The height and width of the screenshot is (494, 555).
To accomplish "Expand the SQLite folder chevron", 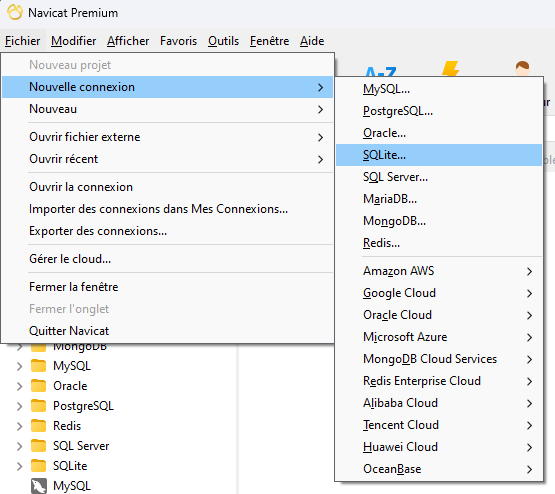I will (x=19, y=466).
